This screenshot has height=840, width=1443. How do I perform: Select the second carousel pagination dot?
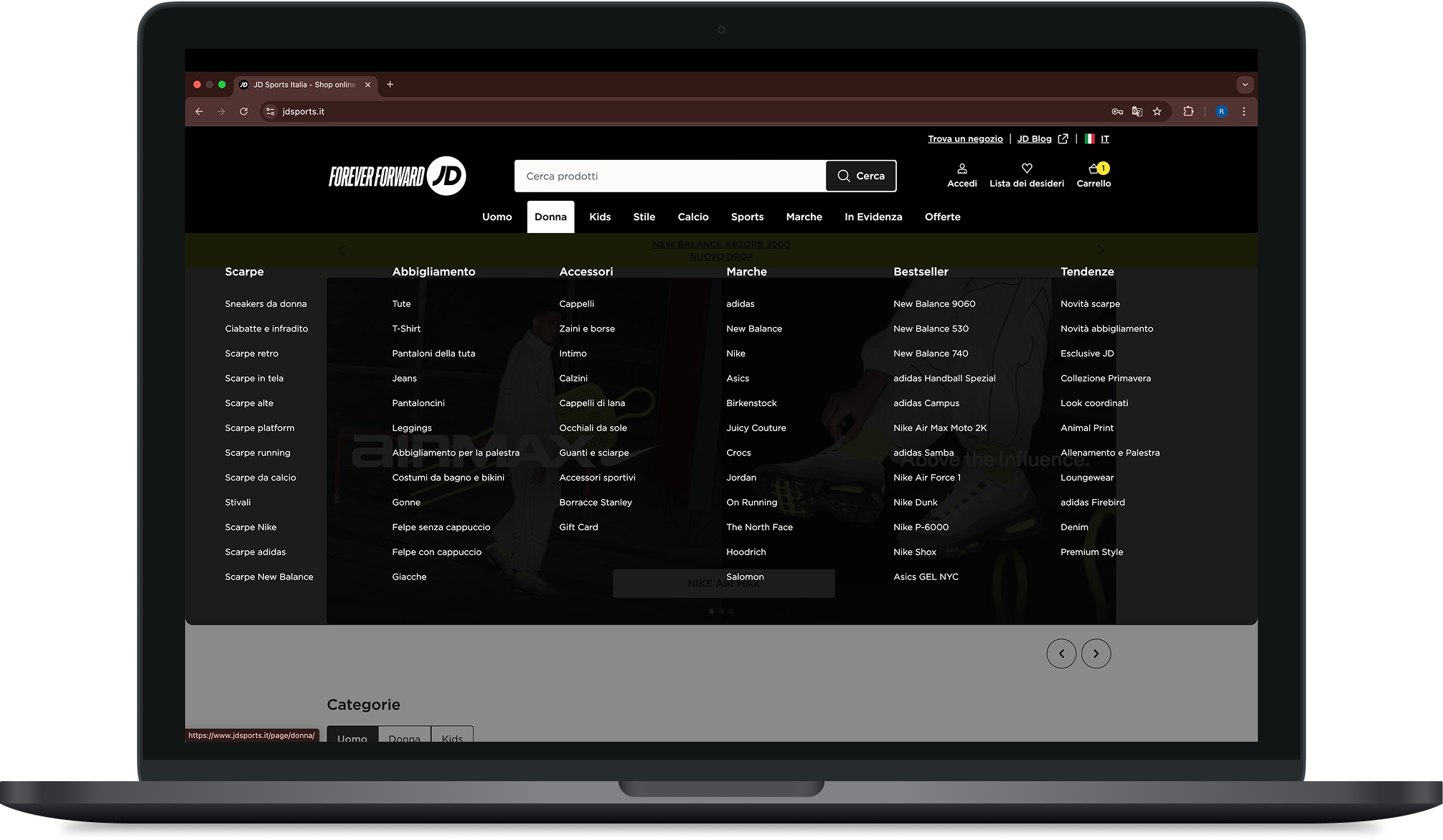(x=721, y=611)
